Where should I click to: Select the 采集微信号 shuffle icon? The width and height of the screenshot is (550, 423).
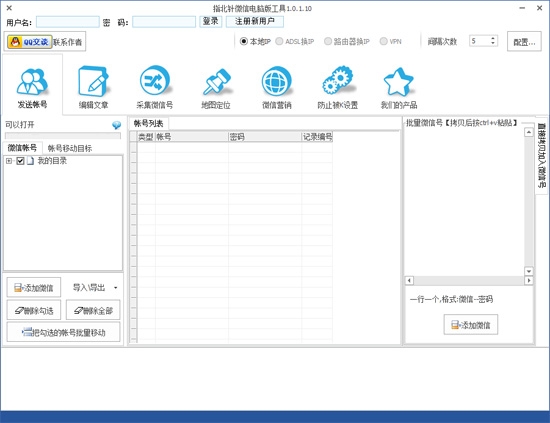point(154,81)
